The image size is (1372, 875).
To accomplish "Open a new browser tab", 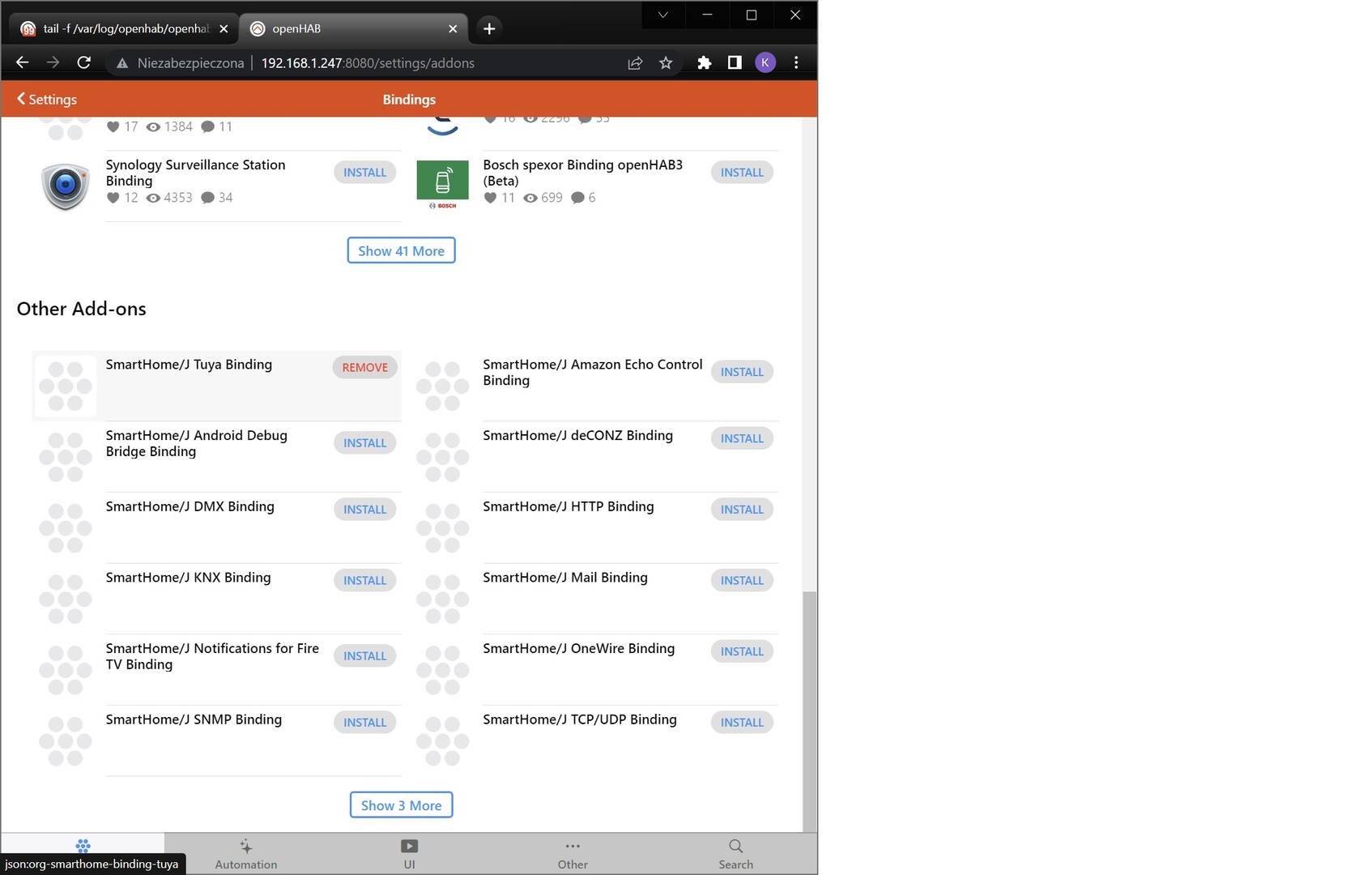I will pyautogui.click(x=489, y=28).
